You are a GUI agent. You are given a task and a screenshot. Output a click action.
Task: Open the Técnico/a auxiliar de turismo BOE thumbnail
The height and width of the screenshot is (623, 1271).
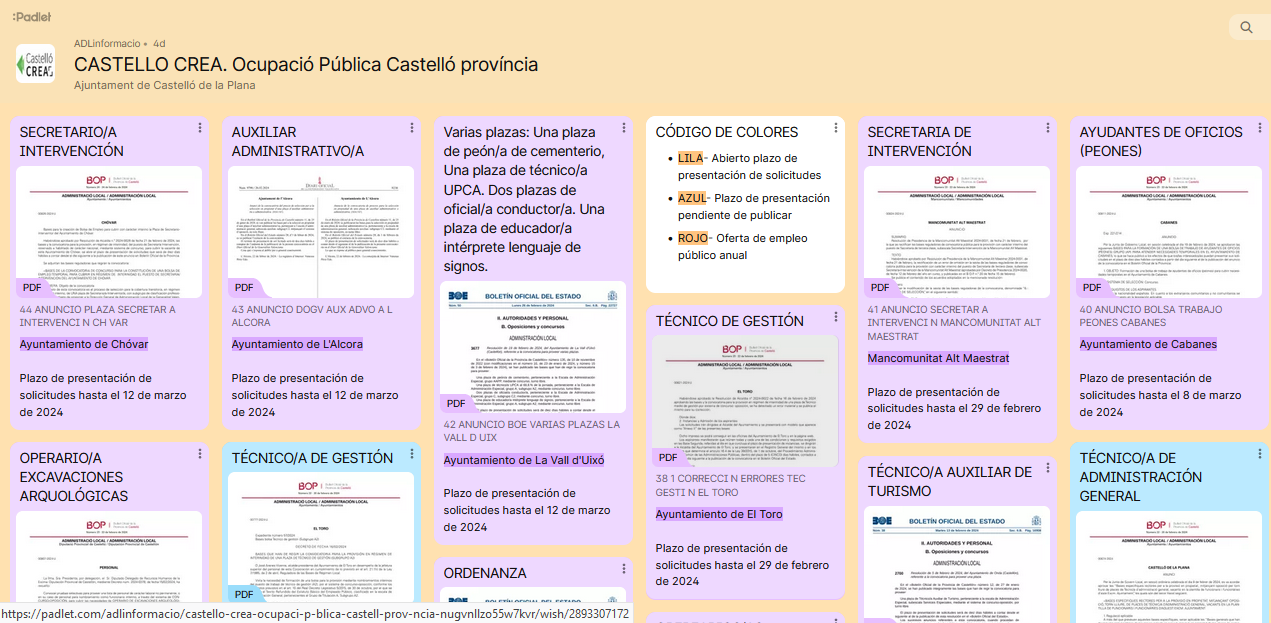click(957, 565)
